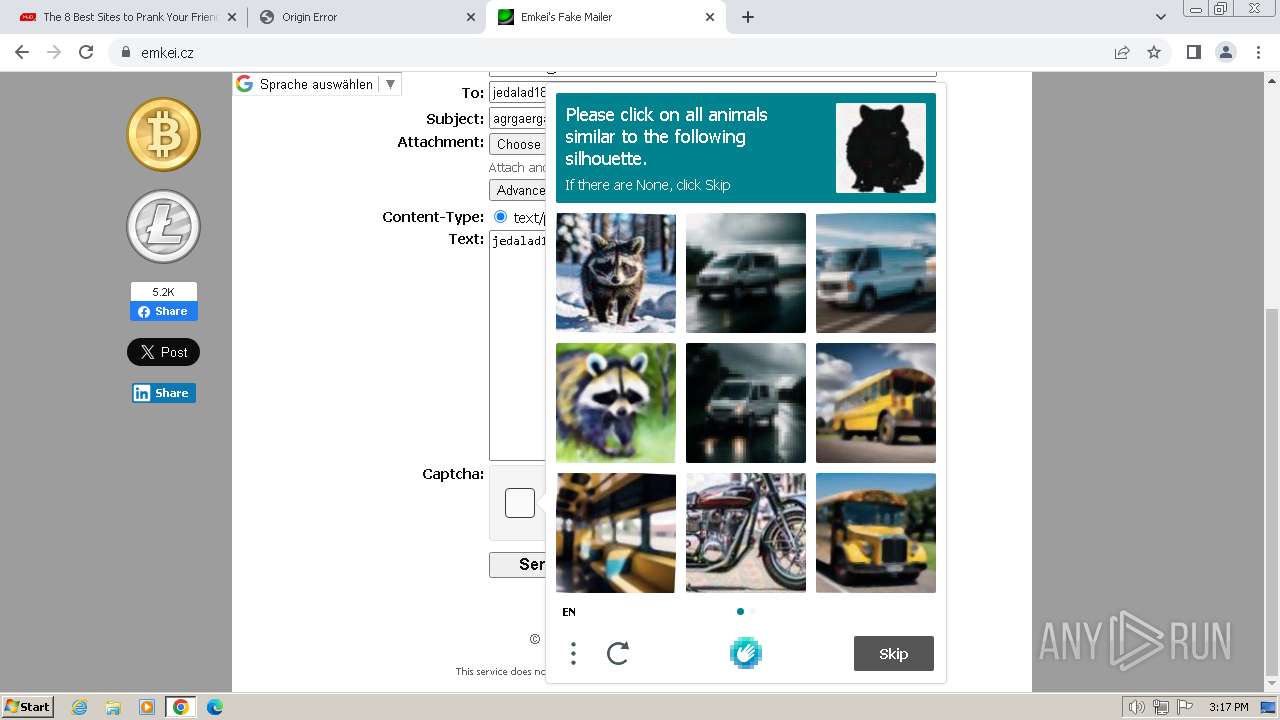The height and width of the screenshot is (720, 1280).
Task: Select the text/plain content-type radio
Action: (x=501, y=217)
